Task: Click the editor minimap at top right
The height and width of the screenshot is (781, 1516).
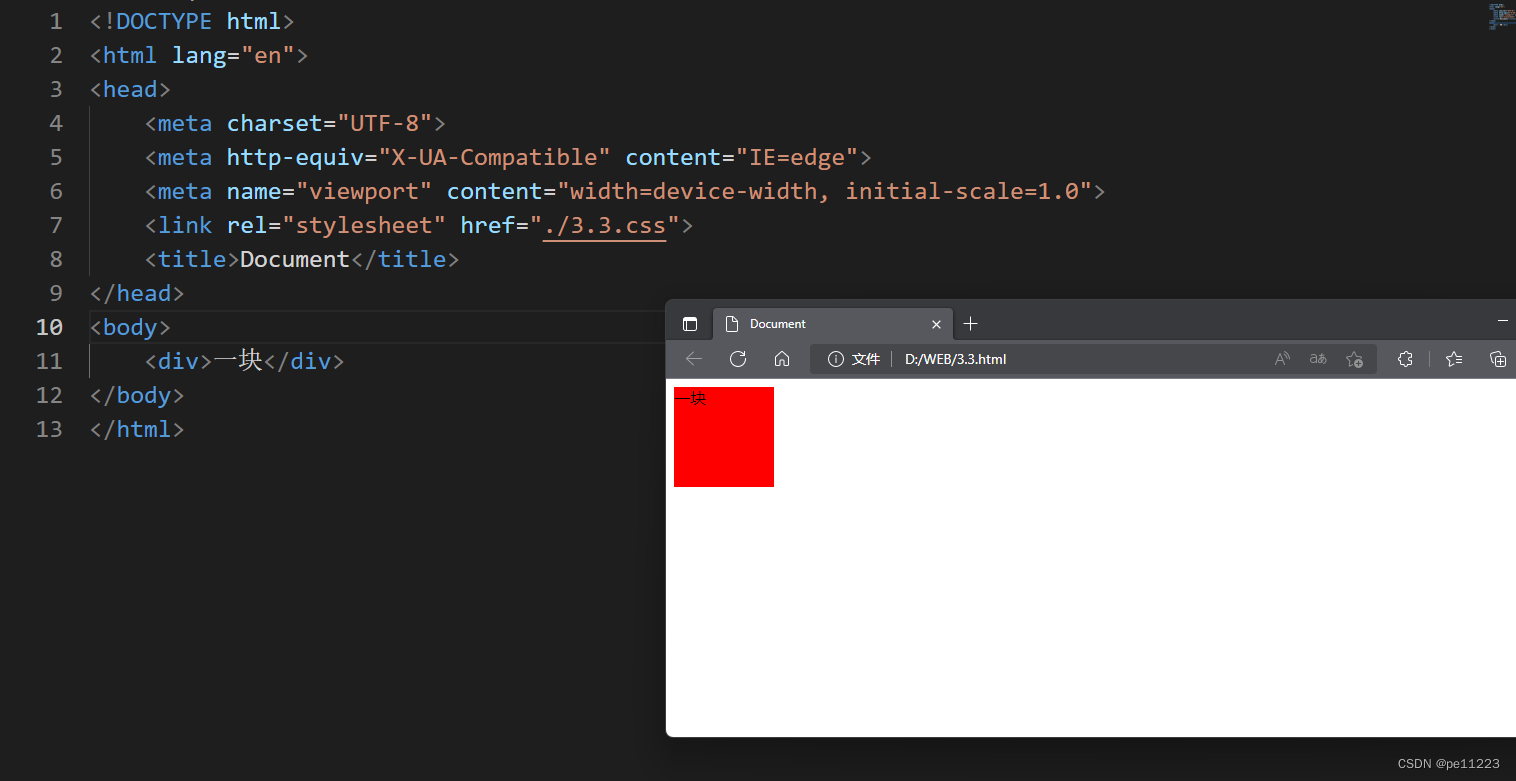Action: point(1501,16)
